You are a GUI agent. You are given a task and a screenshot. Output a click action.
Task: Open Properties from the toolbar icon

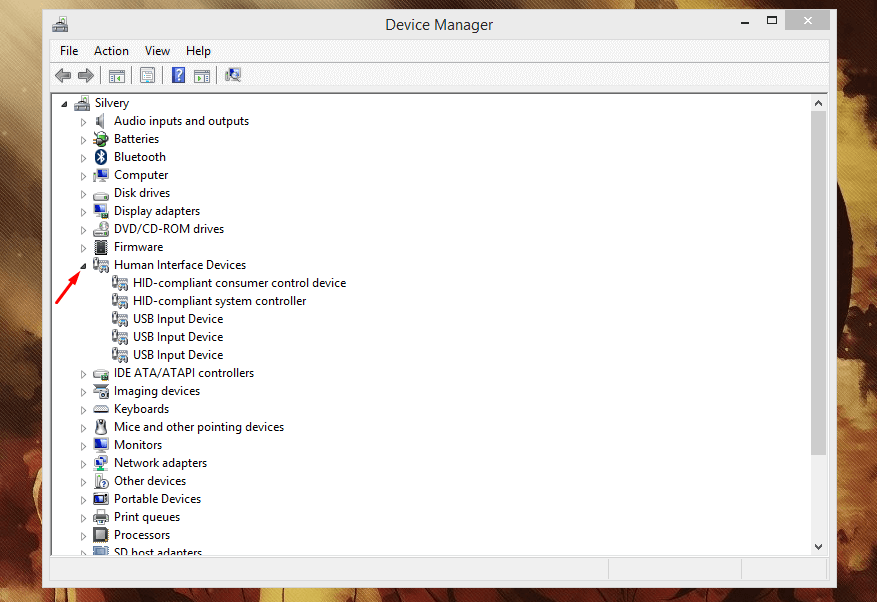148,75
